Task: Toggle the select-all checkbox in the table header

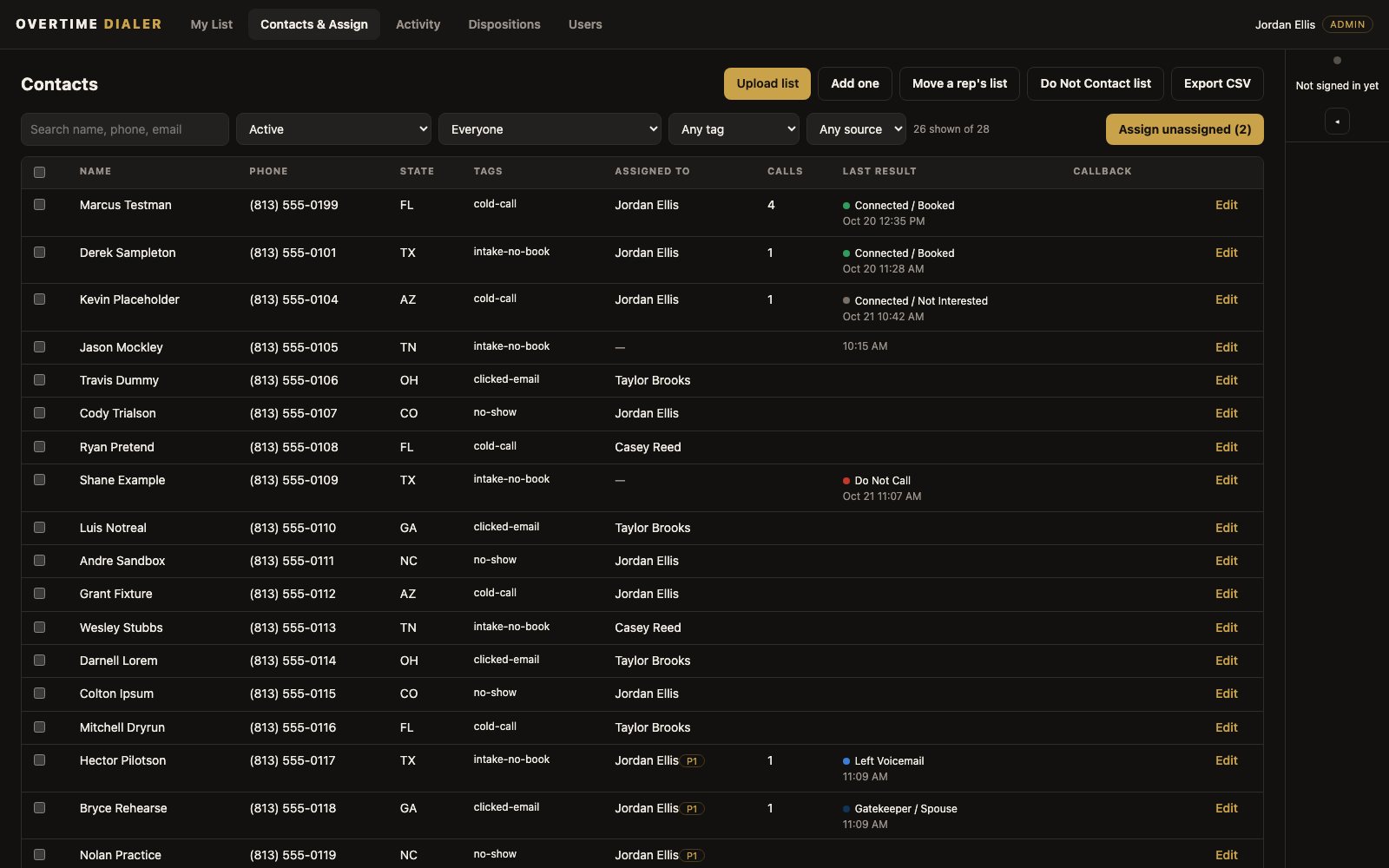Action: coord(39,172)
